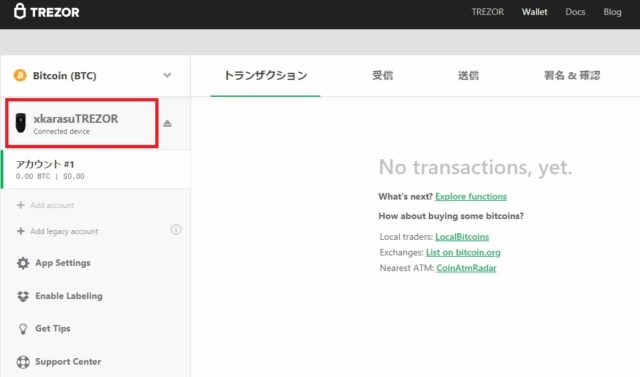
Task: Click Add legacy account
Action: (64, 231)
